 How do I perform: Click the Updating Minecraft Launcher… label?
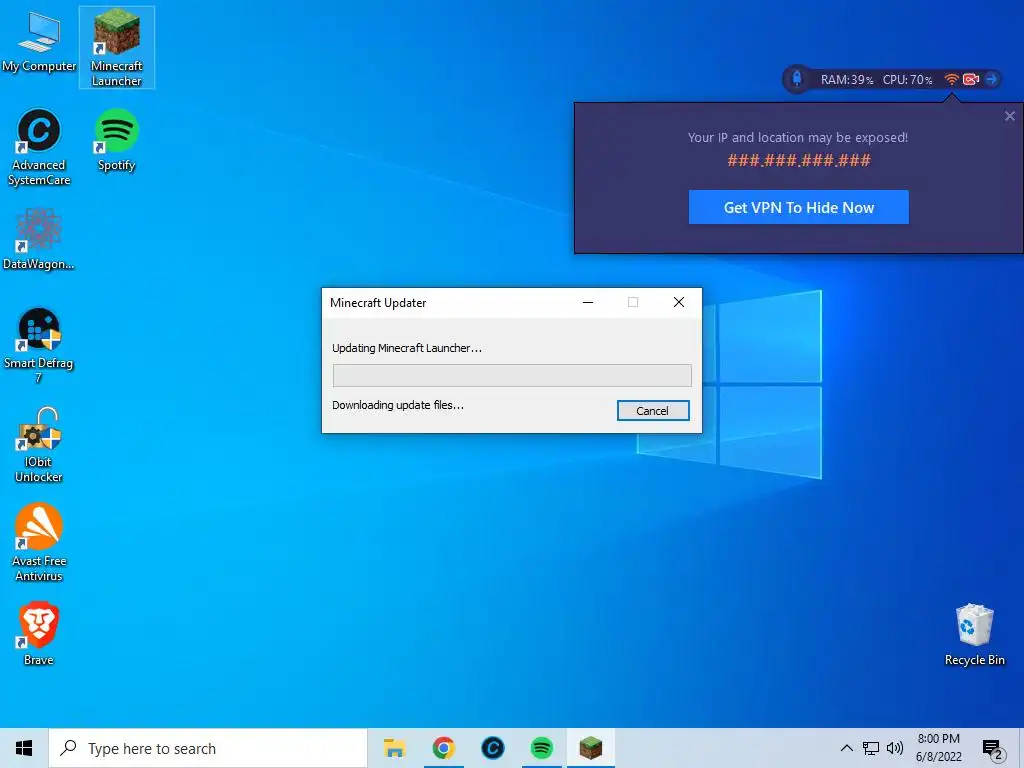click(407, 348)
